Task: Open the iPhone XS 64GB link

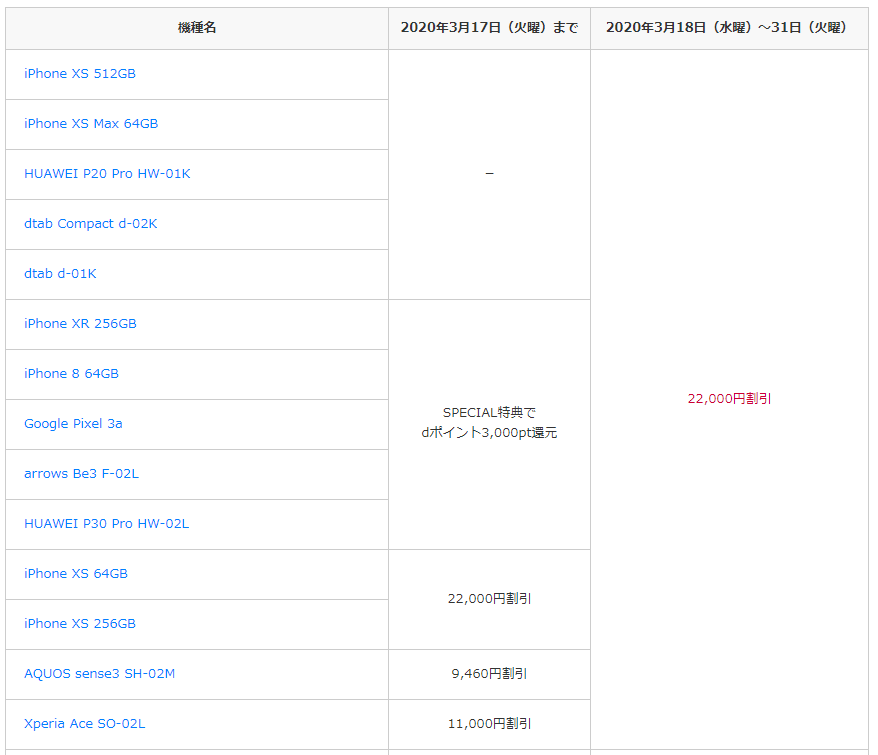Action: (x=76, y=574)
